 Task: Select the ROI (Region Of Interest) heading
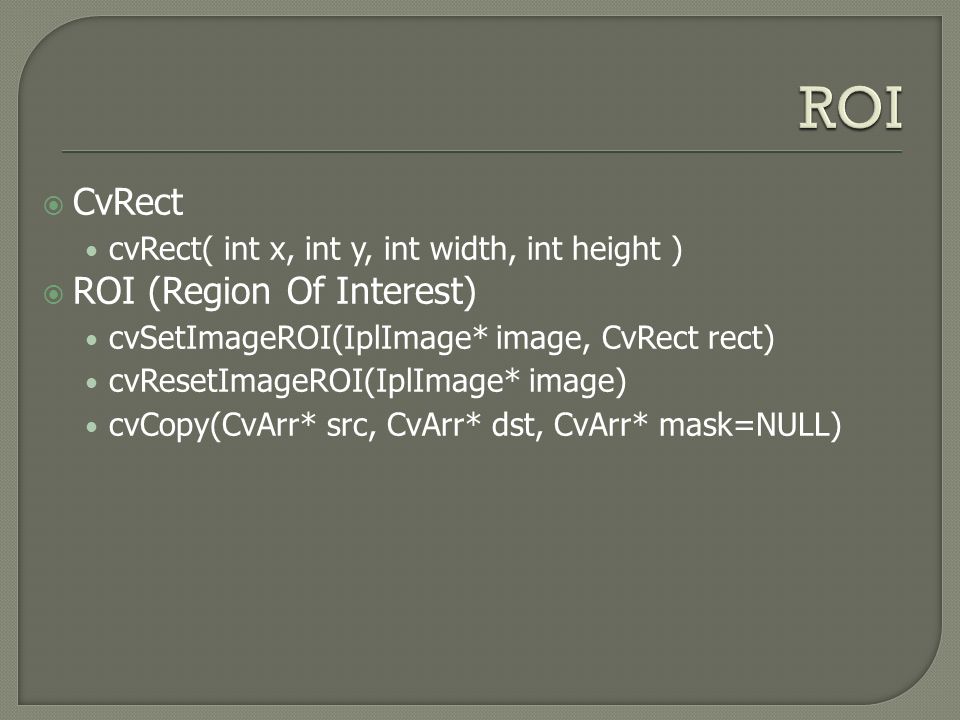274,291
